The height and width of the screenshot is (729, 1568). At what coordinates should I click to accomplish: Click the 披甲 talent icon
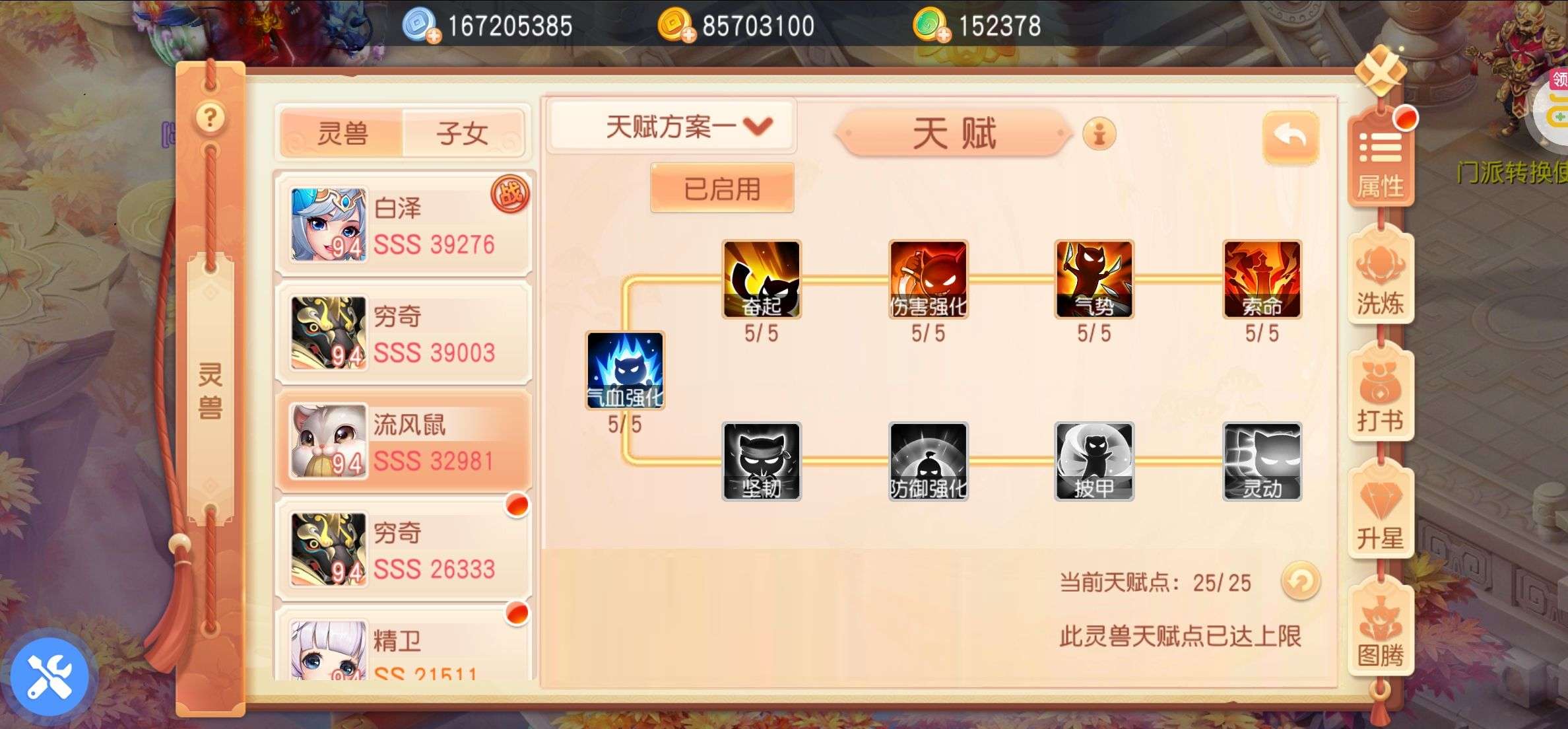1094,462
